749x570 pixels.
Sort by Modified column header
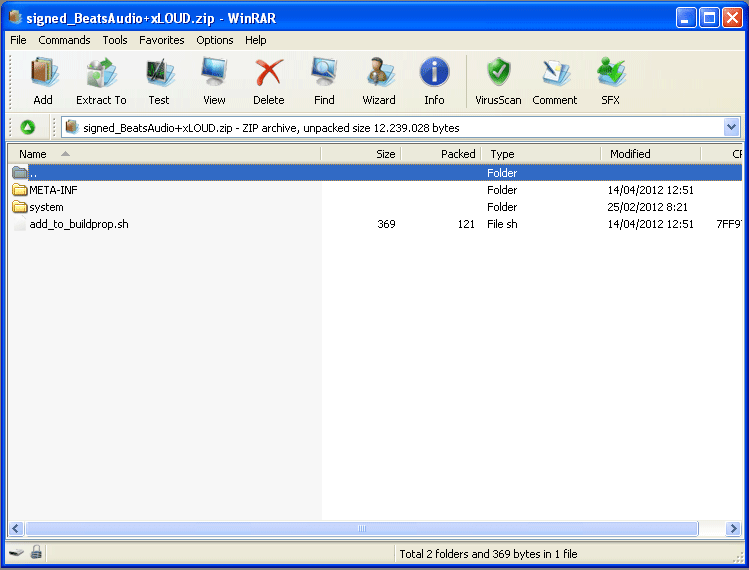[651, 154]
